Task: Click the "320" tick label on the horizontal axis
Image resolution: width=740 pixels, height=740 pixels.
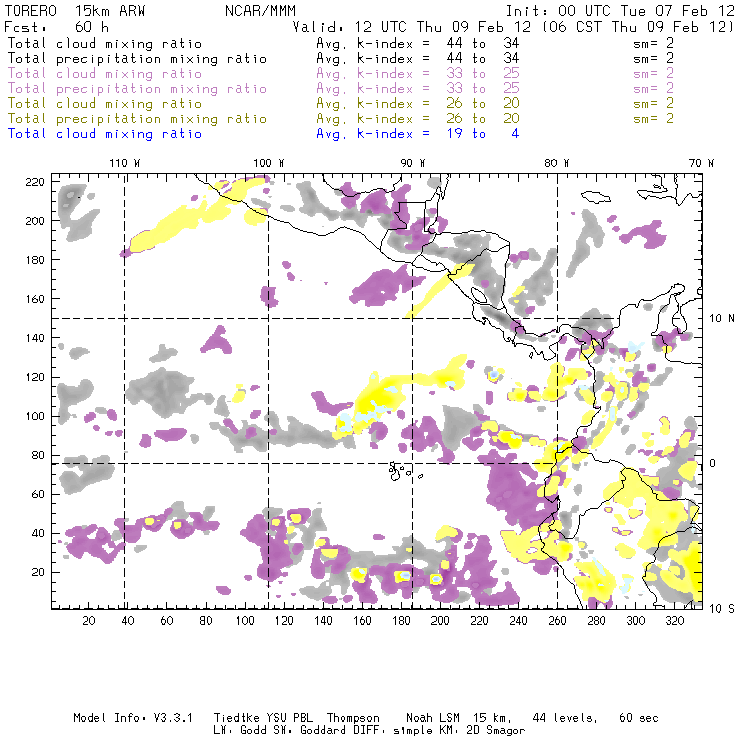Action: pos(674,621)
